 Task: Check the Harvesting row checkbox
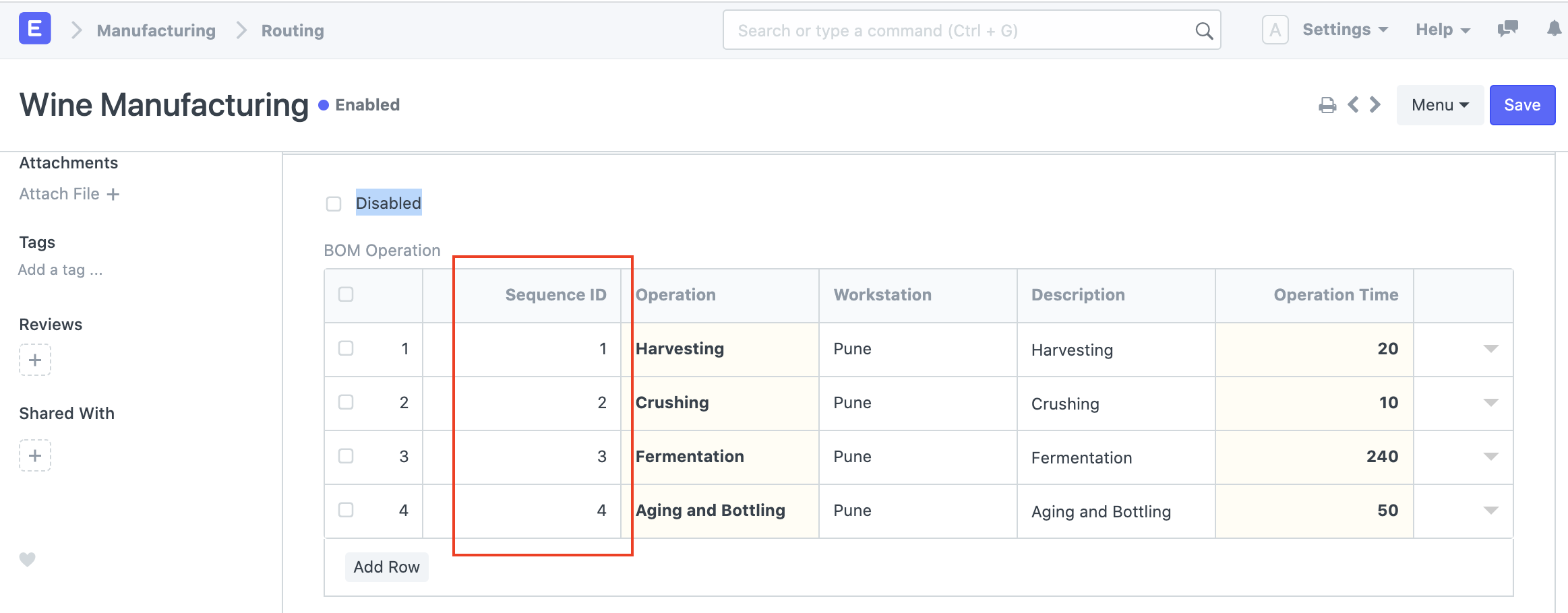point(346,348)
